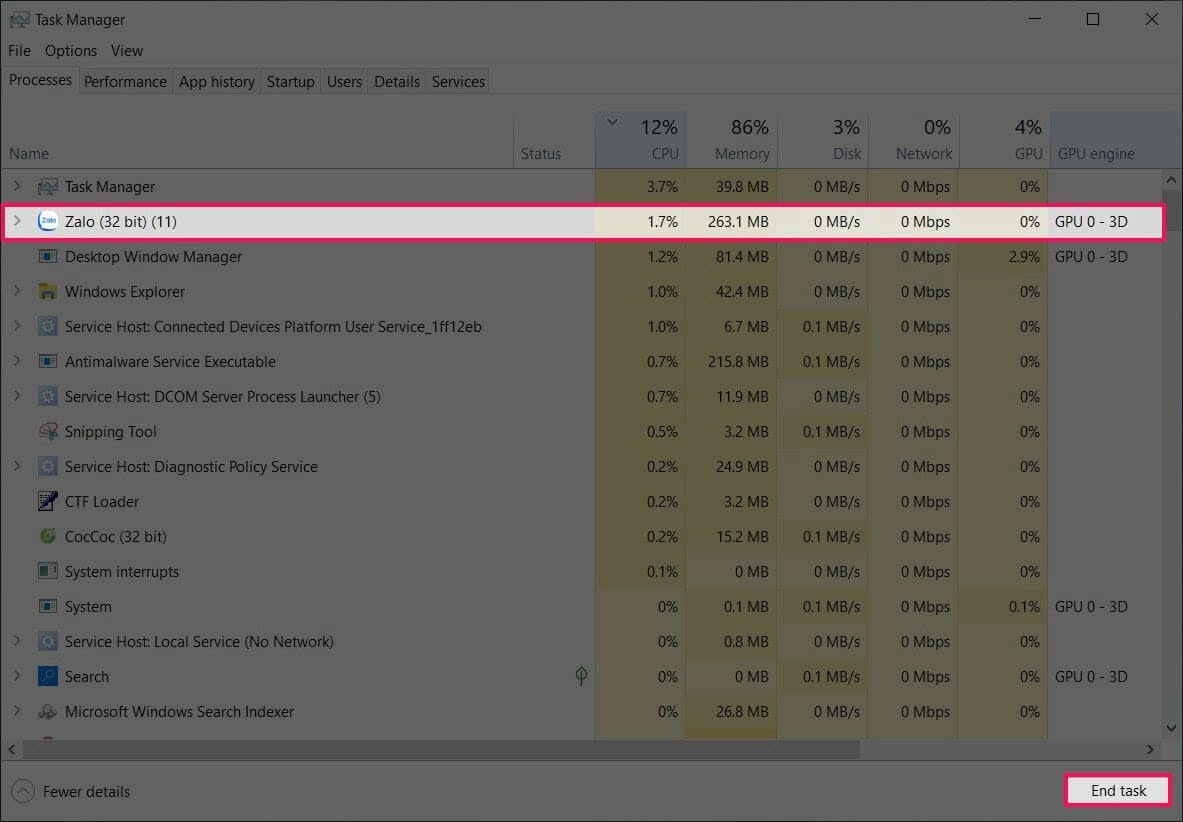The image size is (1183, 822).
Task: Select the CocCoc (32 bit) process row
Action: coord(582,536)
